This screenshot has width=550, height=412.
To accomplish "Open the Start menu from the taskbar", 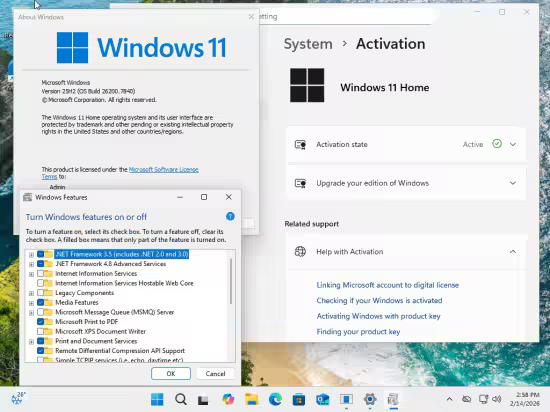I will (157, 399).
